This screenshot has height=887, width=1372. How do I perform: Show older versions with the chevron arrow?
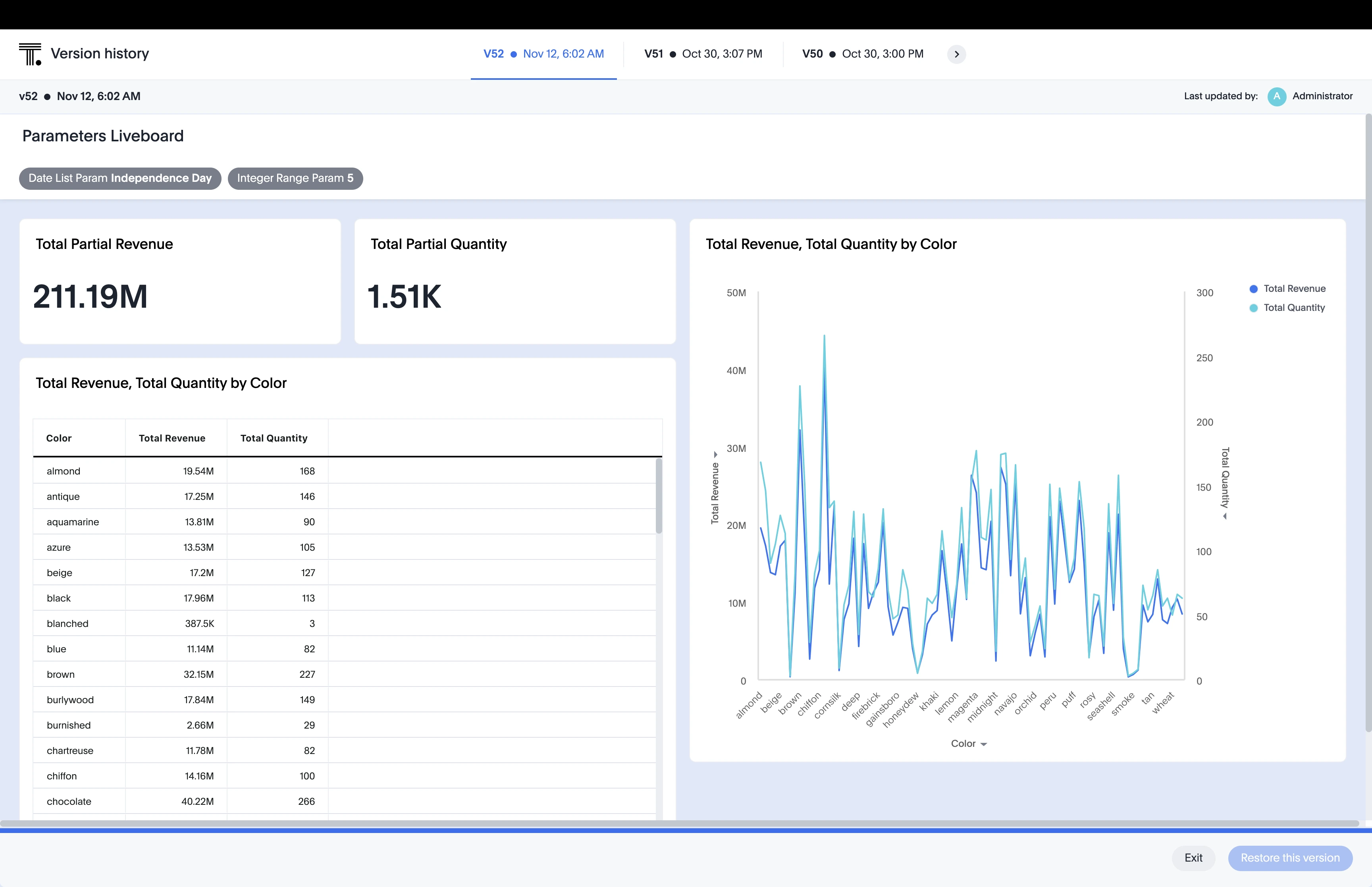[956, 54]
